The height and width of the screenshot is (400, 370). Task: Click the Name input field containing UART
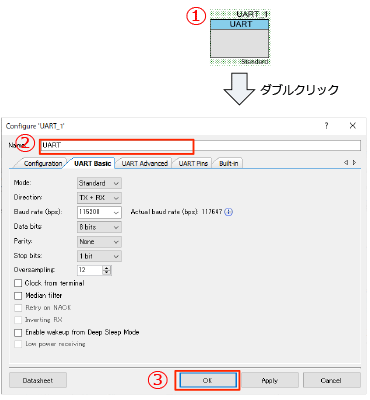pos(201,145)
